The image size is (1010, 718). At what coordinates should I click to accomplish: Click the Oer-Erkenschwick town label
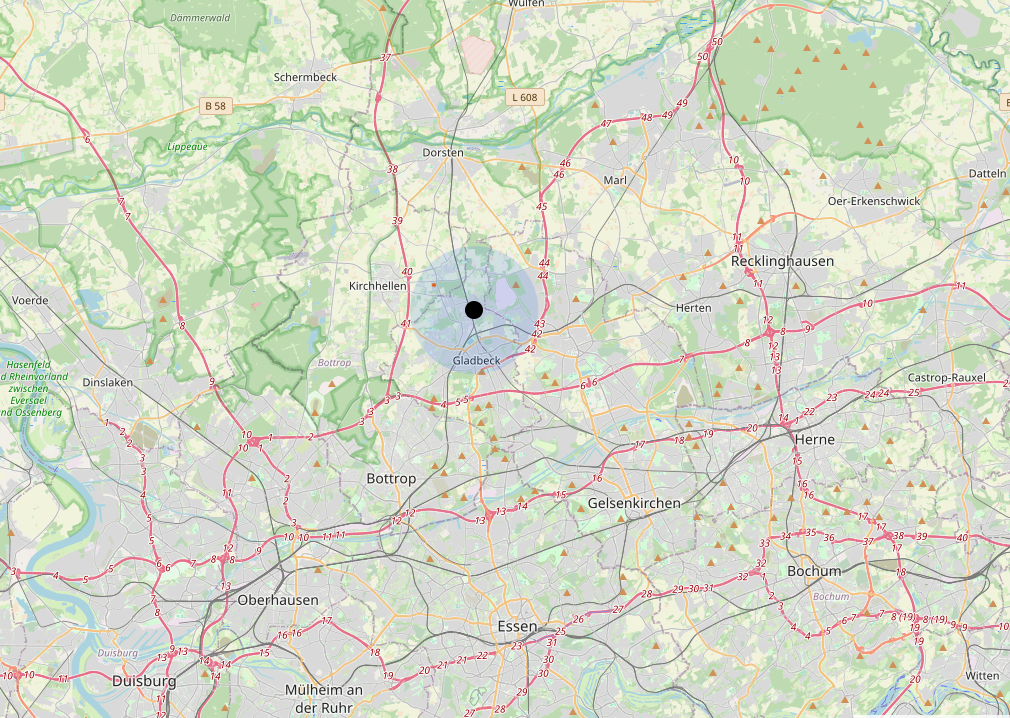pyautogui.click(x=873, y=201)
